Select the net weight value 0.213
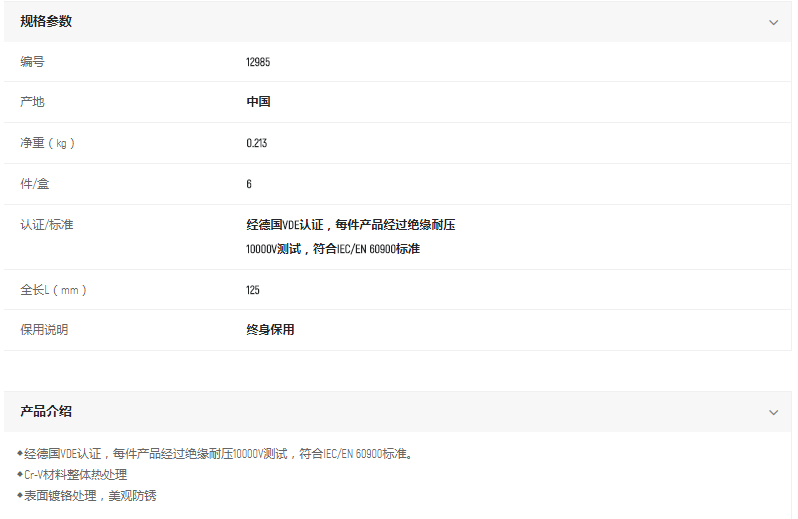 point(257,143)
